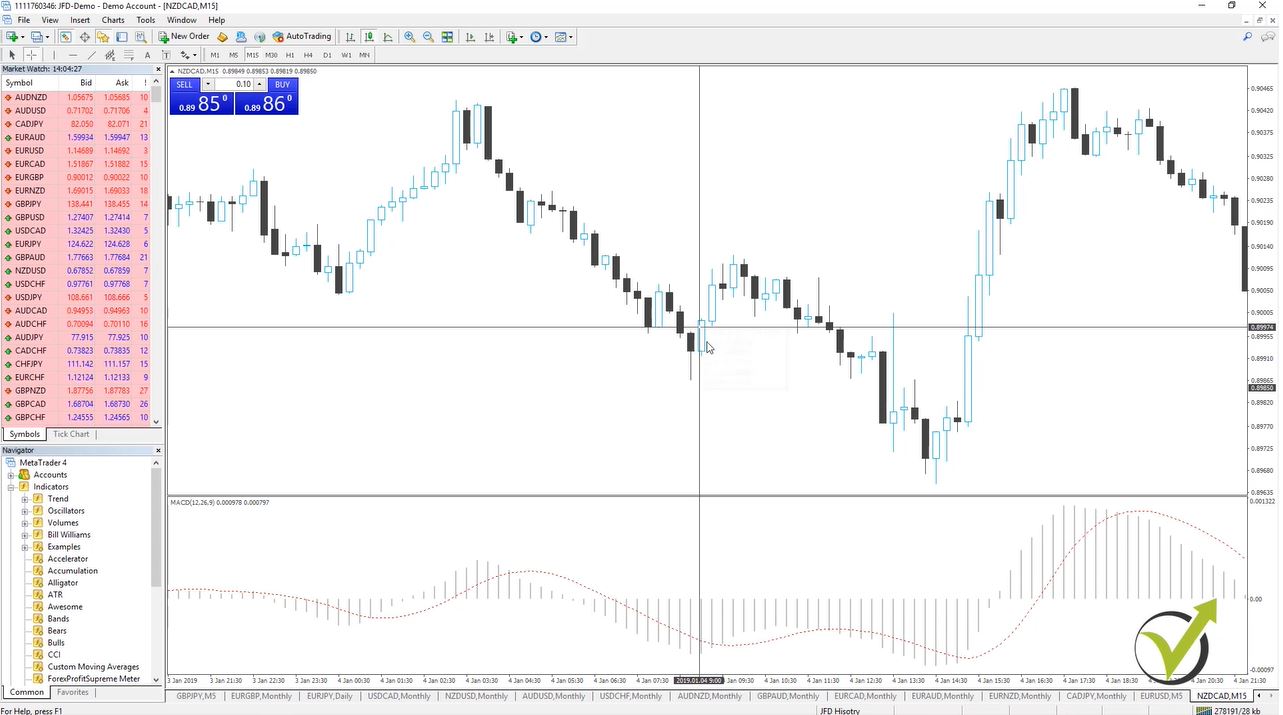Toggle AutoTrading on the toolbar
Viewport: 1283px width, 715px height.
point(302,36)
